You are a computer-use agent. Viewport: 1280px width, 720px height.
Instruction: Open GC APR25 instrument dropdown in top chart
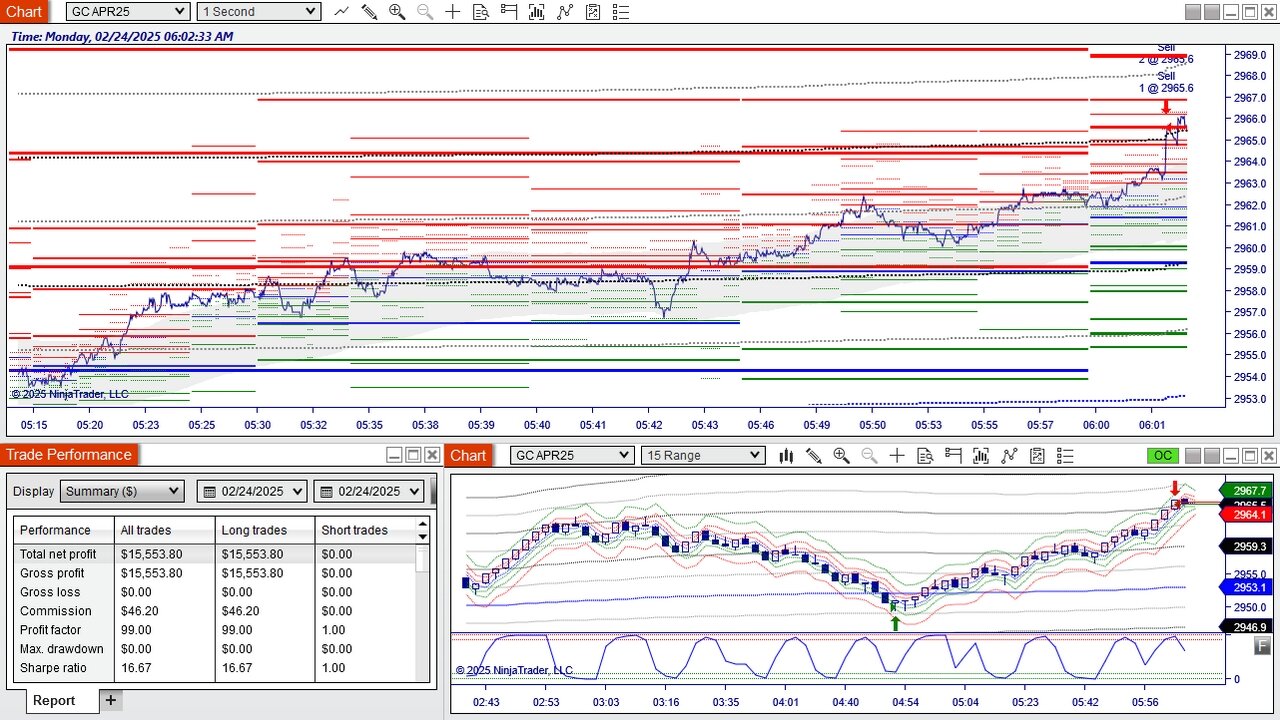[x=128, y=12]
